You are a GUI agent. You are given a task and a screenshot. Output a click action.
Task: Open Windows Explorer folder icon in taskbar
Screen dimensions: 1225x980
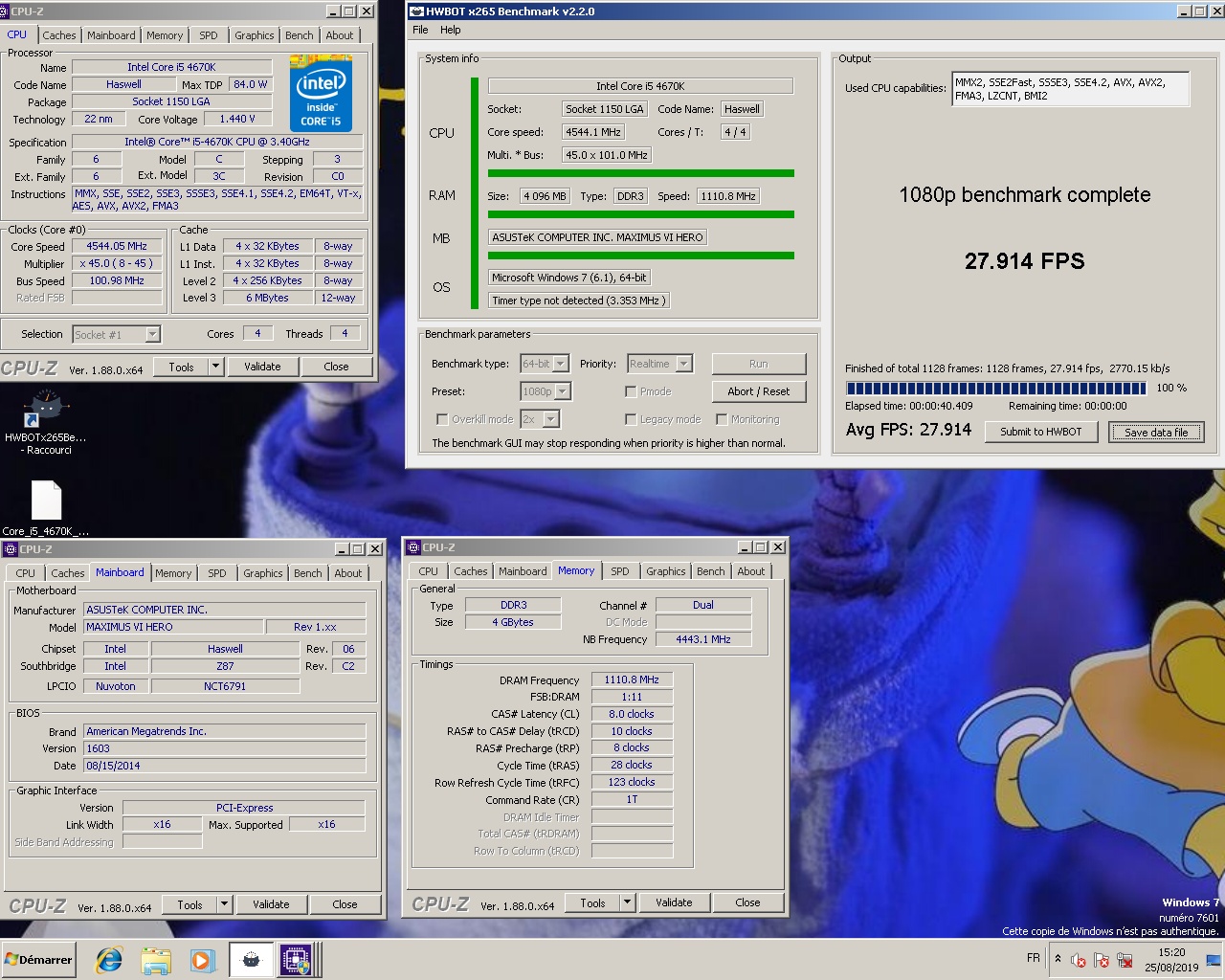point(155,960)
